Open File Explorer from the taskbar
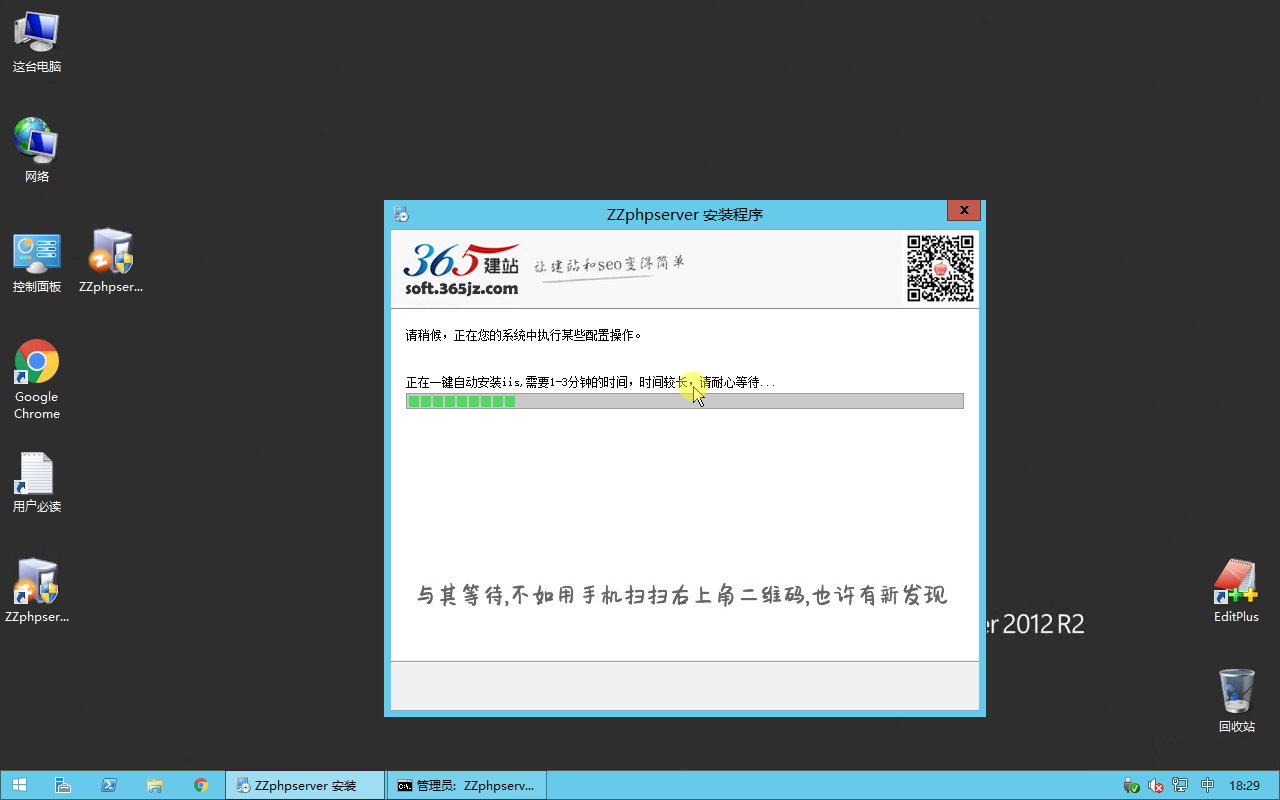The width and height of the screenshot is (1280, 800). tap(155, 785)
